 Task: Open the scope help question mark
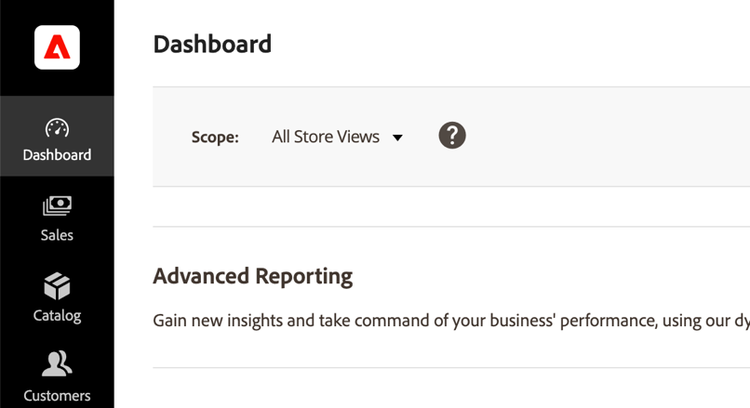coord(453,136)
